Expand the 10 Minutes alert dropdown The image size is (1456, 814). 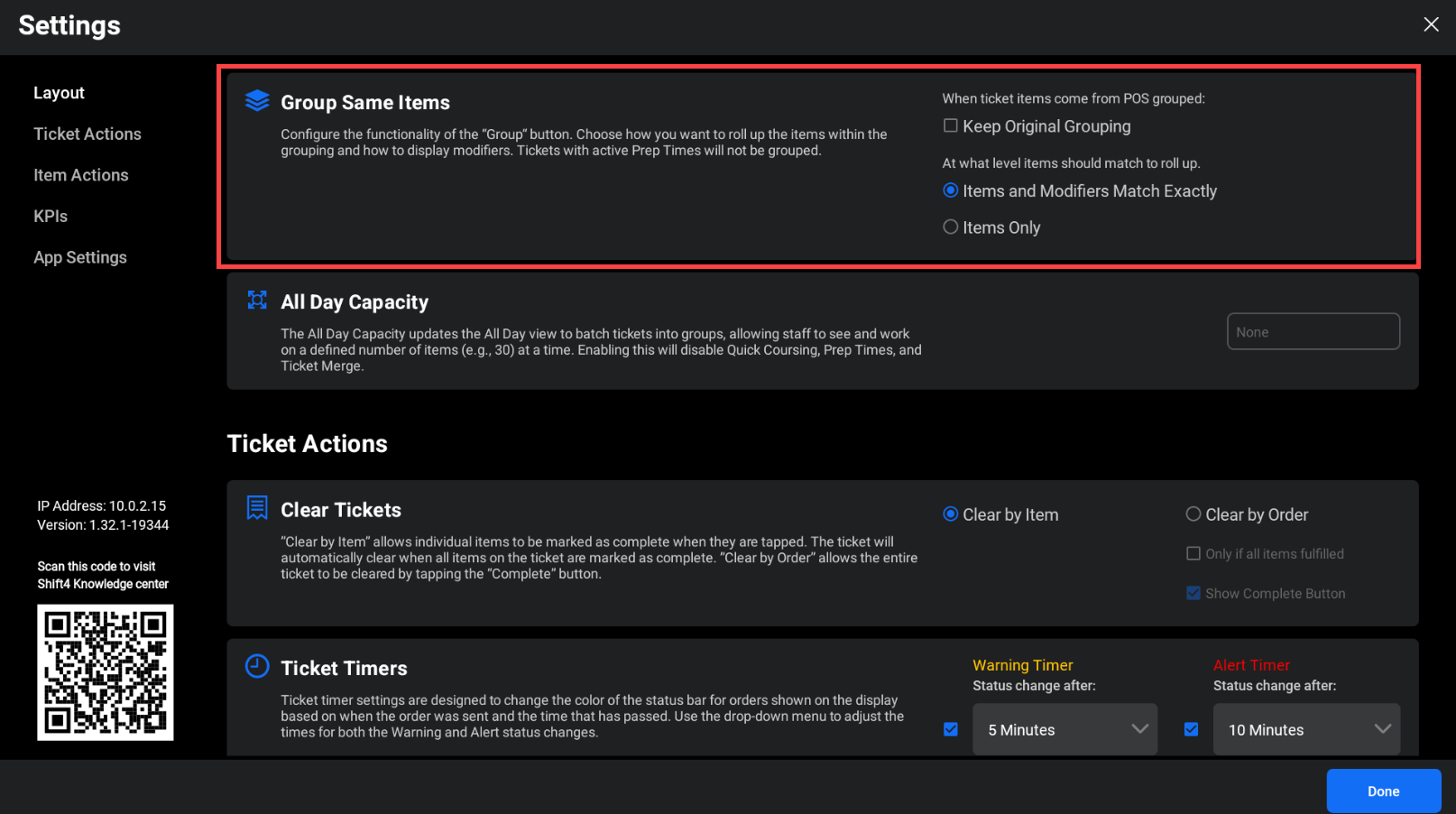pos(1306,729)
